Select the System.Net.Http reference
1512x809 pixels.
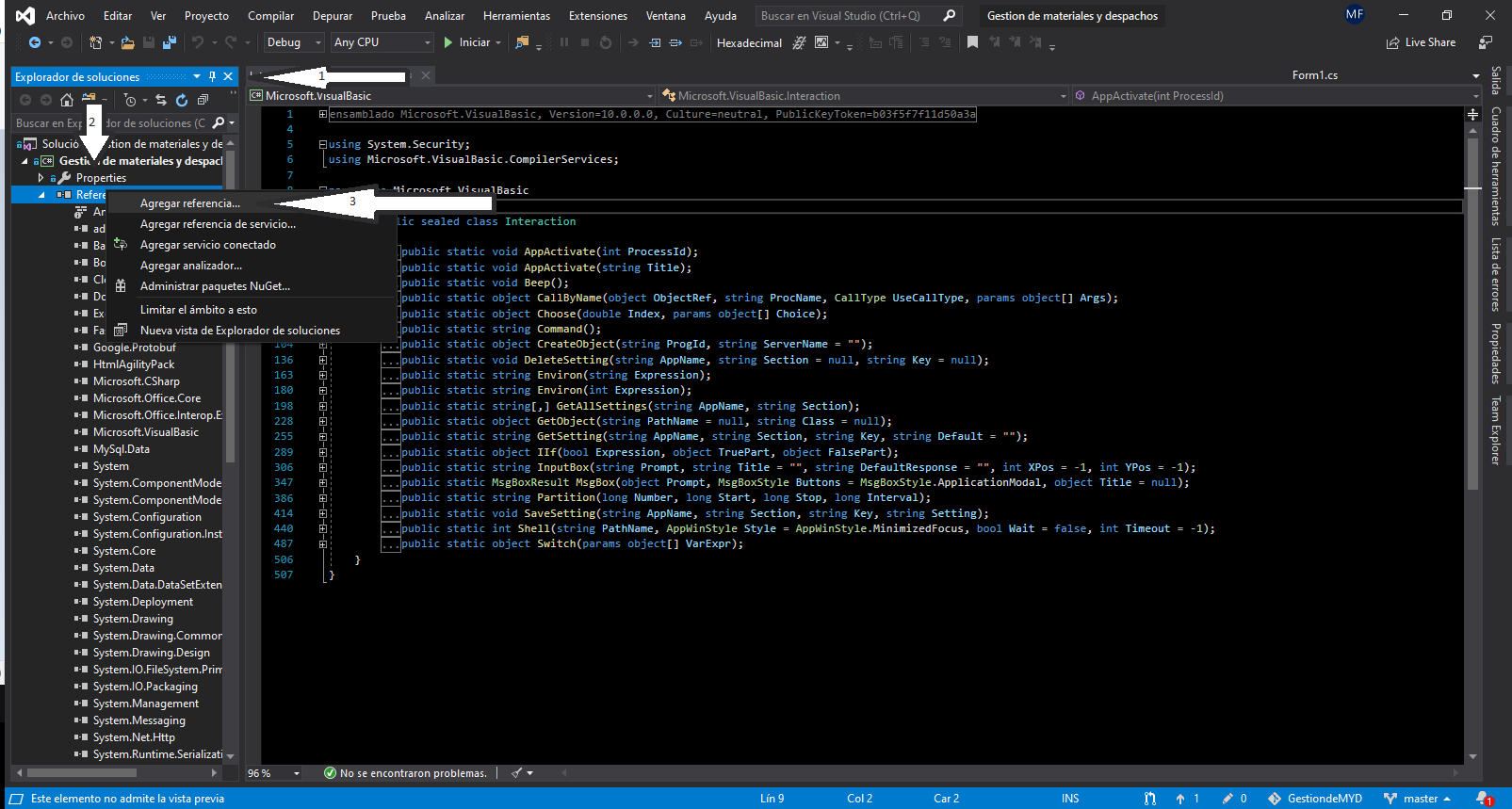click(134, 737)
